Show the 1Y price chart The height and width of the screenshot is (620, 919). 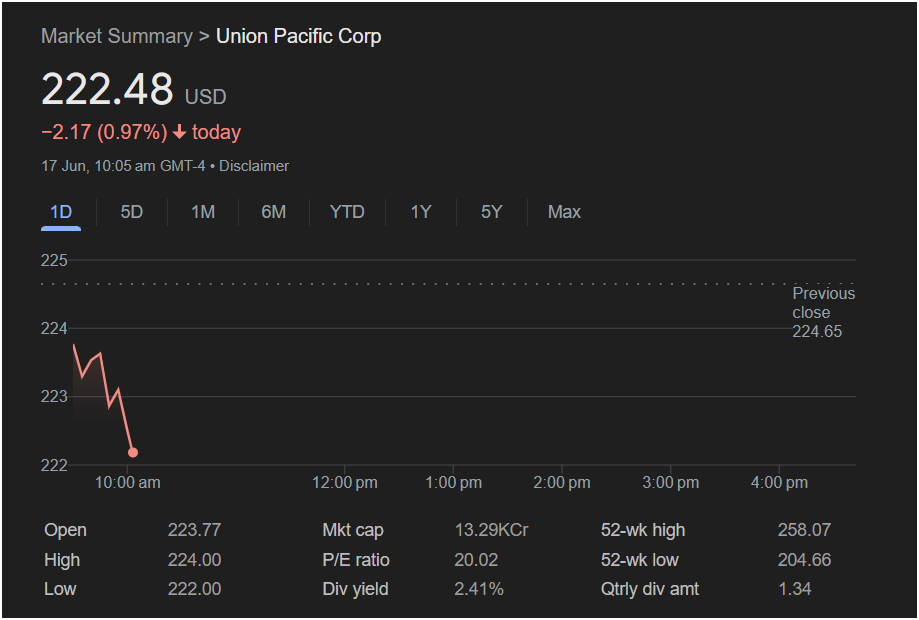421,212
